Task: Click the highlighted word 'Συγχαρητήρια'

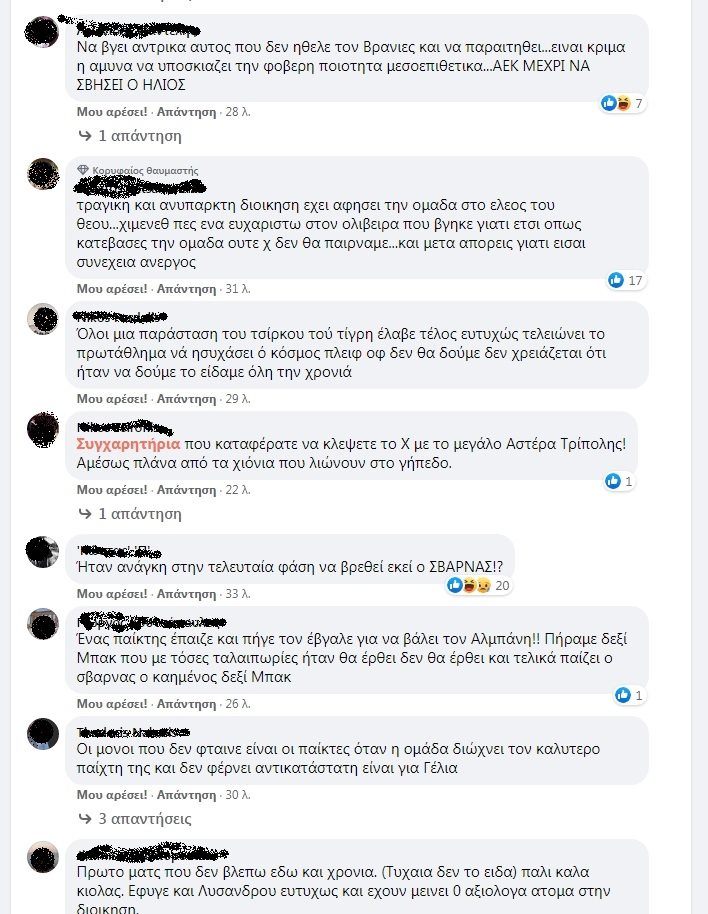Action: [x=128, y=444]
